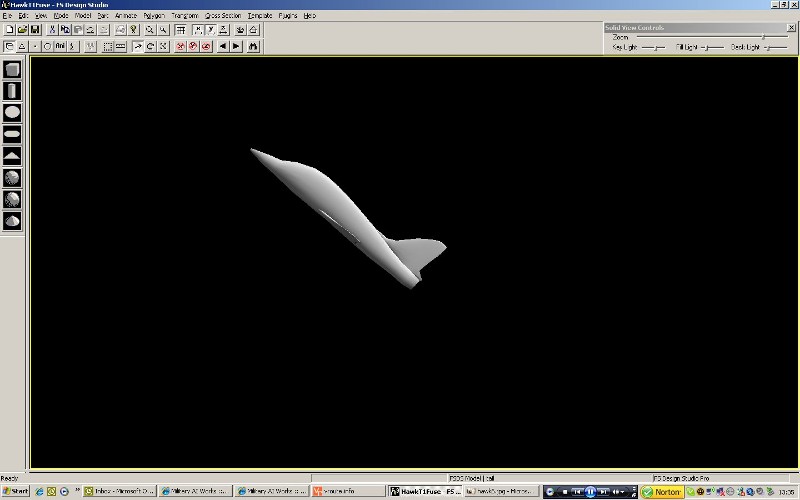
Task: Click the second shaded sphere side icon
Action: click(12, 199)
